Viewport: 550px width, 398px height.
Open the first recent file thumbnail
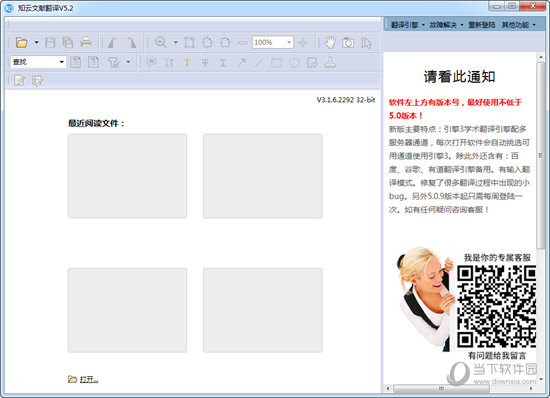pos(127,176)
